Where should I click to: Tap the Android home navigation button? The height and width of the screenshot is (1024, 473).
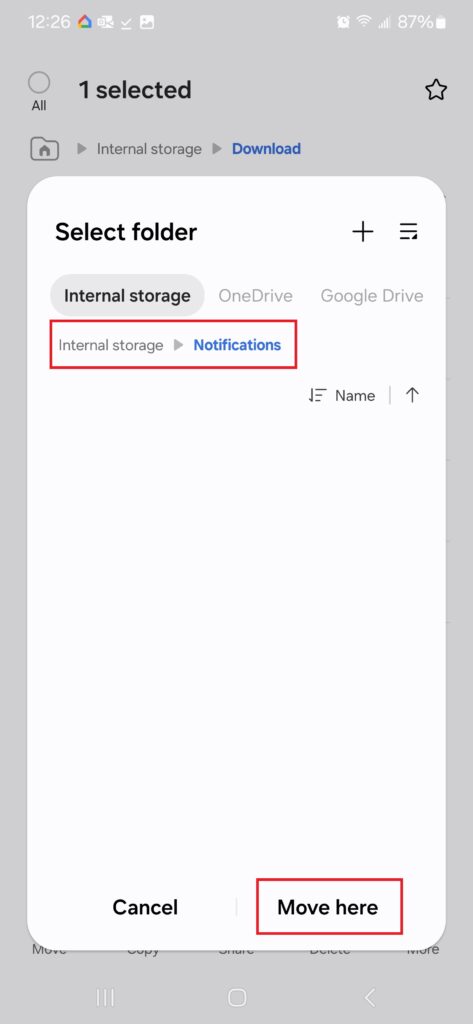236,997
